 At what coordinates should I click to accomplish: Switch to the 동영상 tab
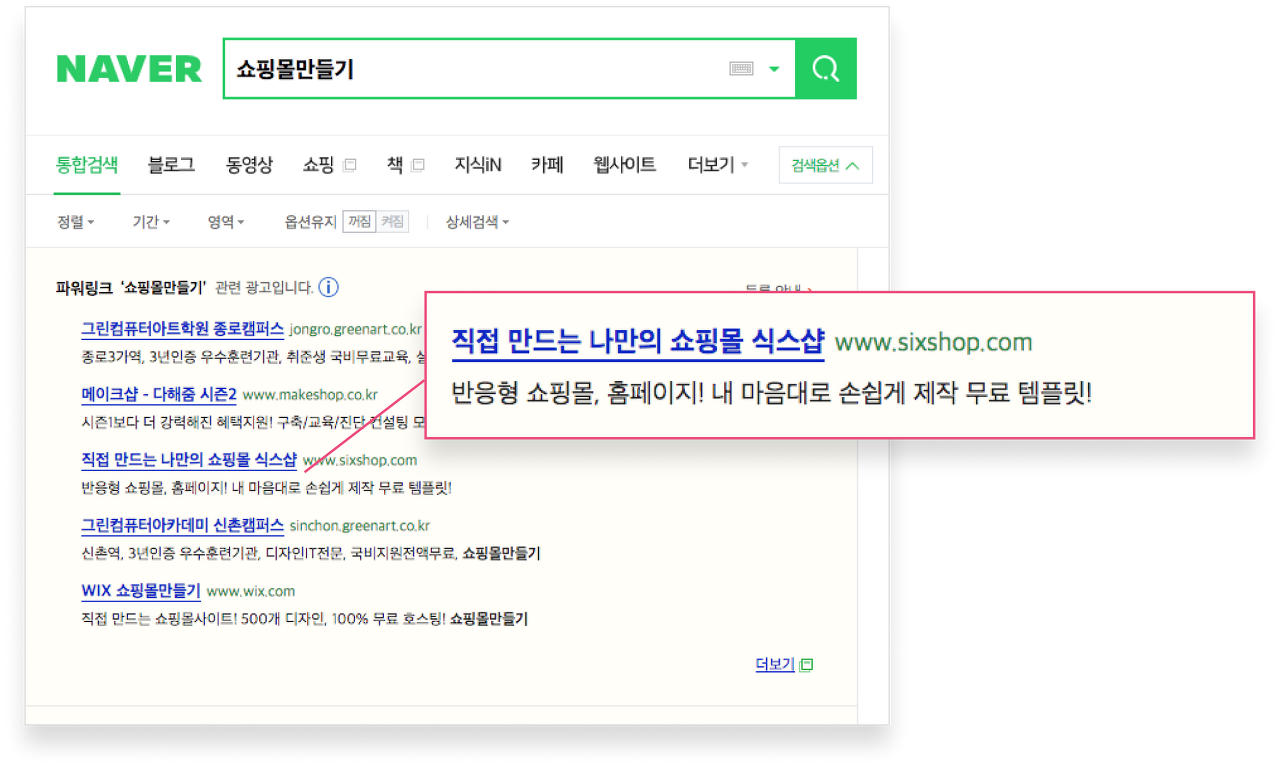(x=249, y=165)
